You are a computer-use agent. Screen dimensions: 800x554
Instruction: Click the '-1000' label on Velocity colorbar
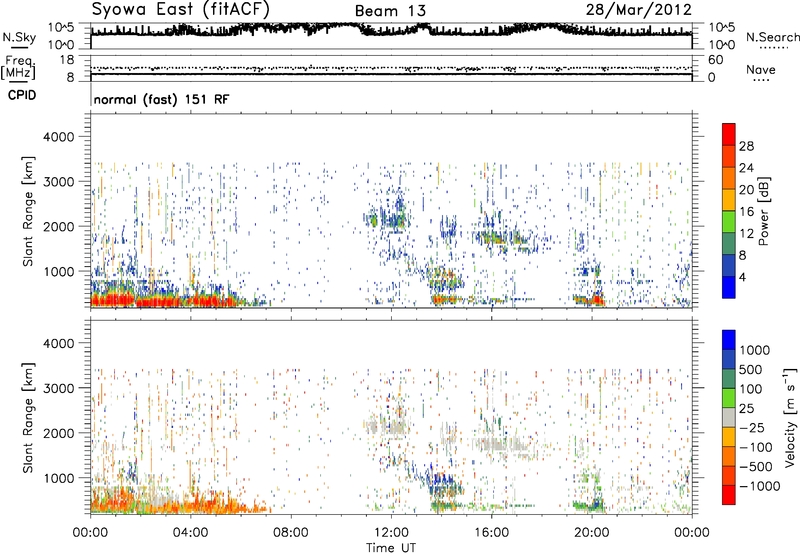pos(759,486)
